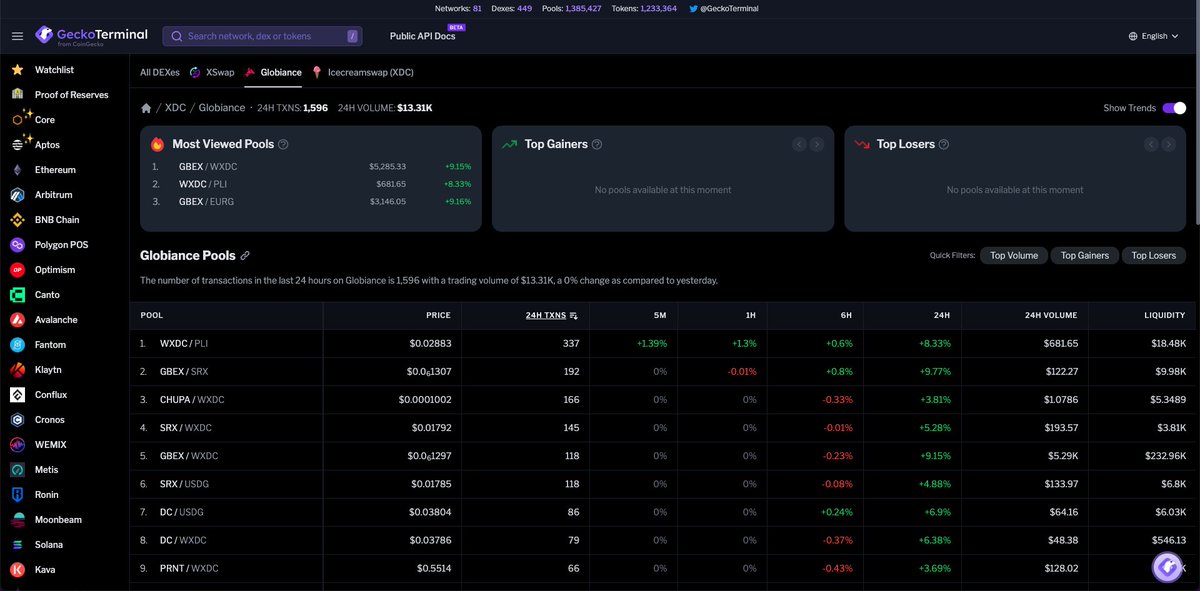Switch to Globiance tab
Image resolution: width=1200 pixels, height=591 pixels.
pyautogui.click(x=273, y=72)
